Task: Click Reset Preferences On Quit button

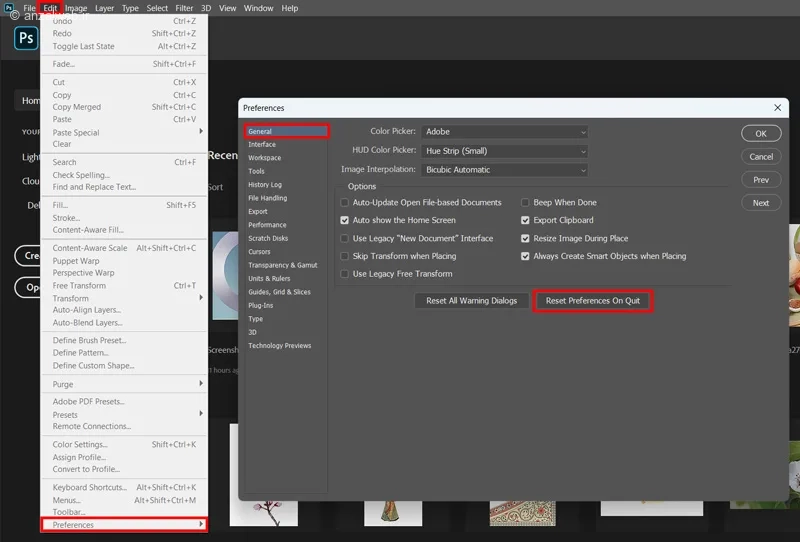Action: point(593,301)
